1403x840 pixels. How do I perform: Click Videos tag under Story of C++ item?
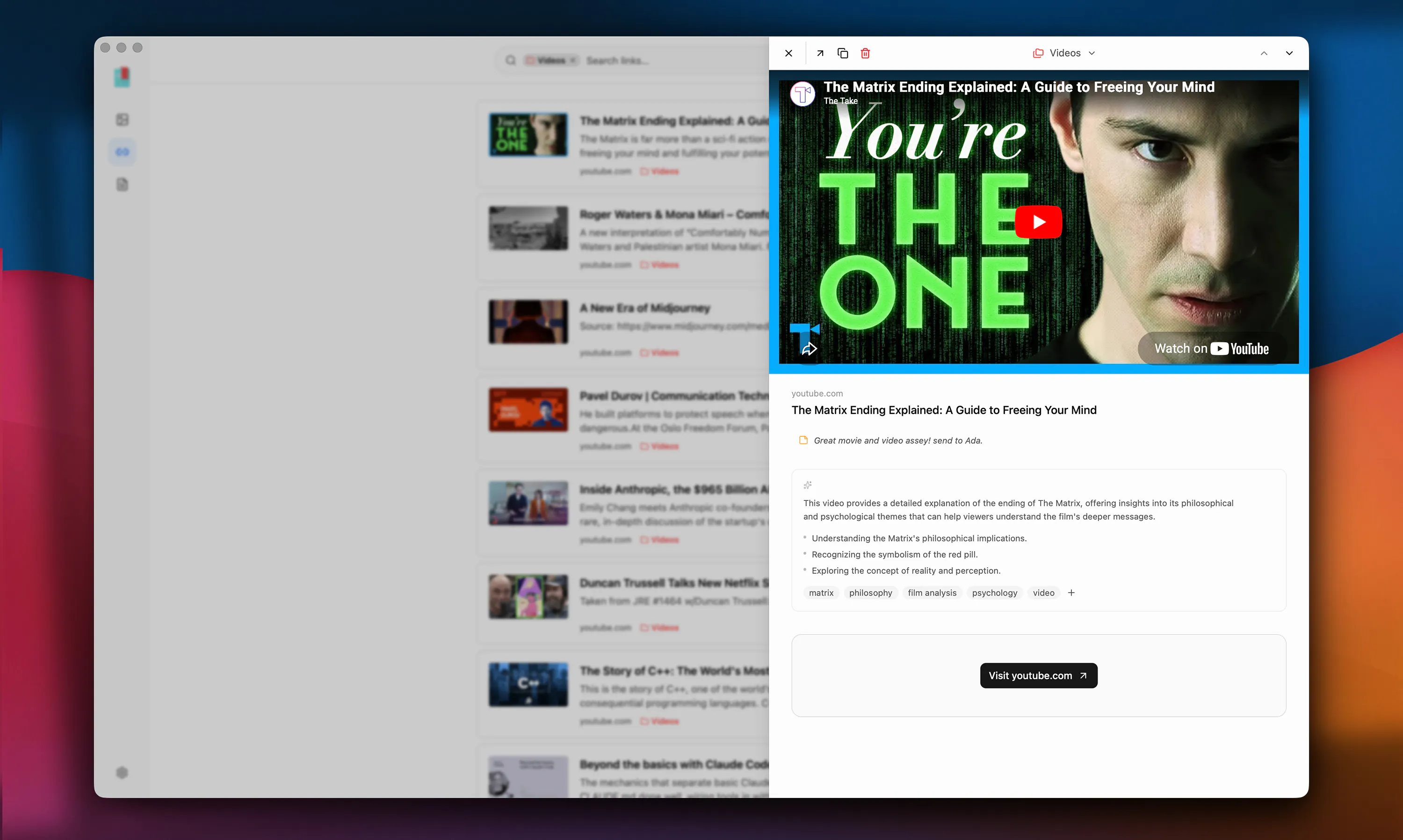click(x=659, y=721)
